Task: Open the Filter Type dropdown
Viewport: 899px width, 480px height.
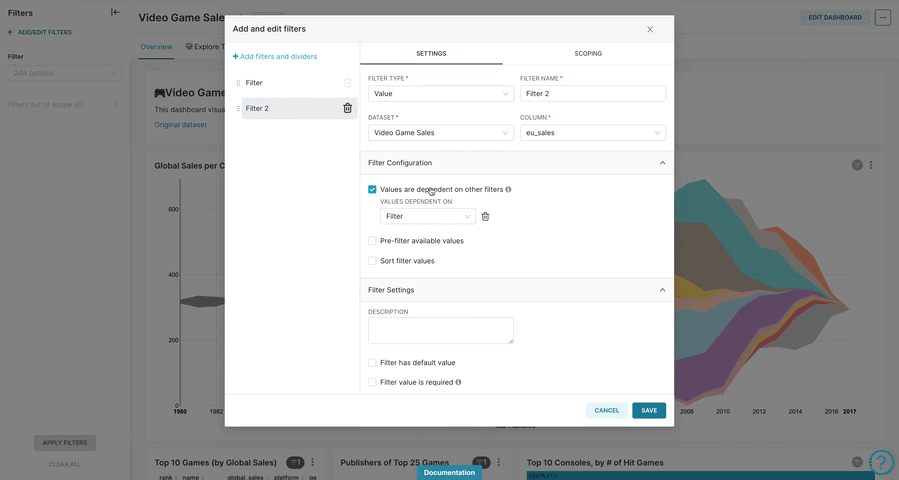Action: [x=440, y=94]
